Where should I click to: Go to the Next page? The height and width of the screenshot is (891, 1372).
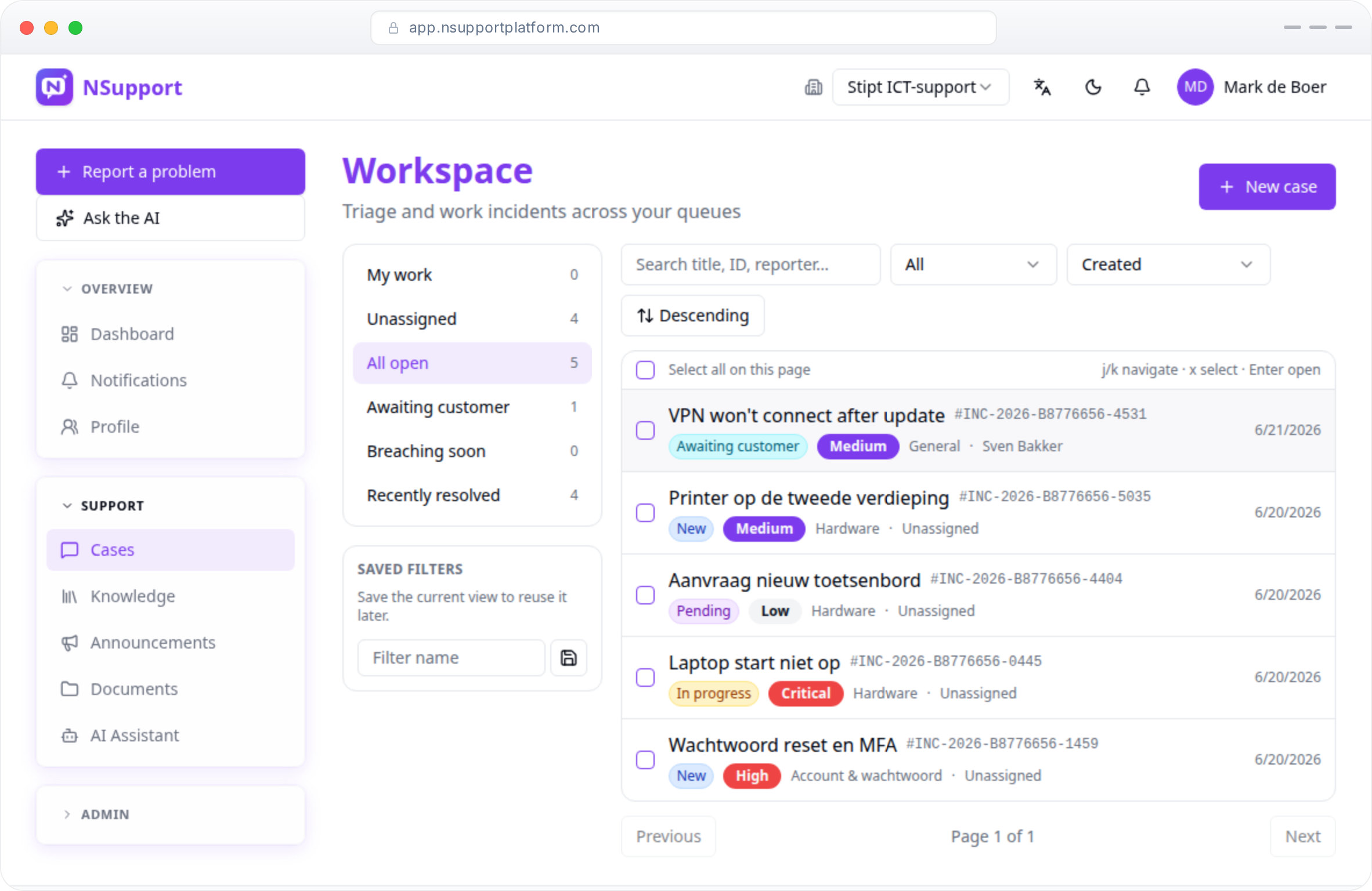1303,836
